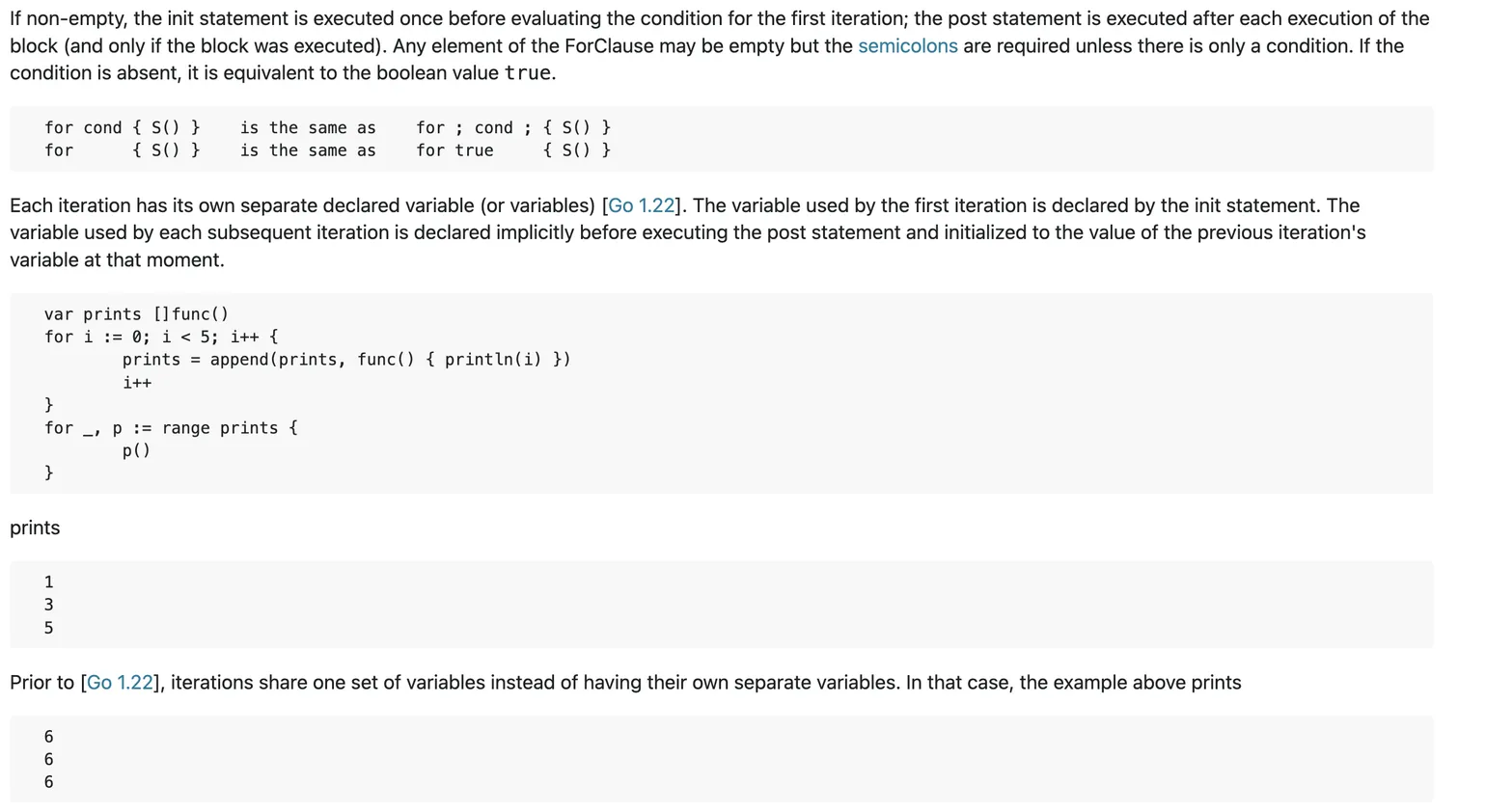The height and width of the screenshot is (812, 1486).
Task: Click the "for _, p := range prints {" line
Action: 171,428
